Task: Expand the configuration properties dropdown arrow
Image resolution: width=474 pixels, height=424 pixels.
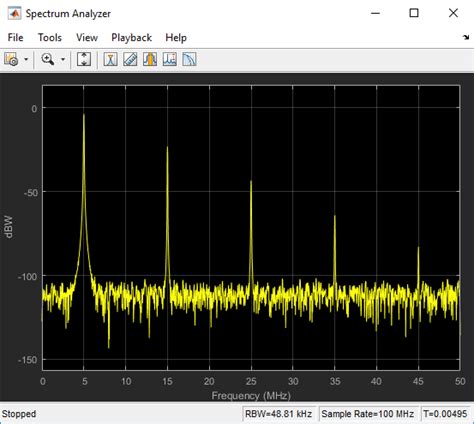Action: pos(26,60)
